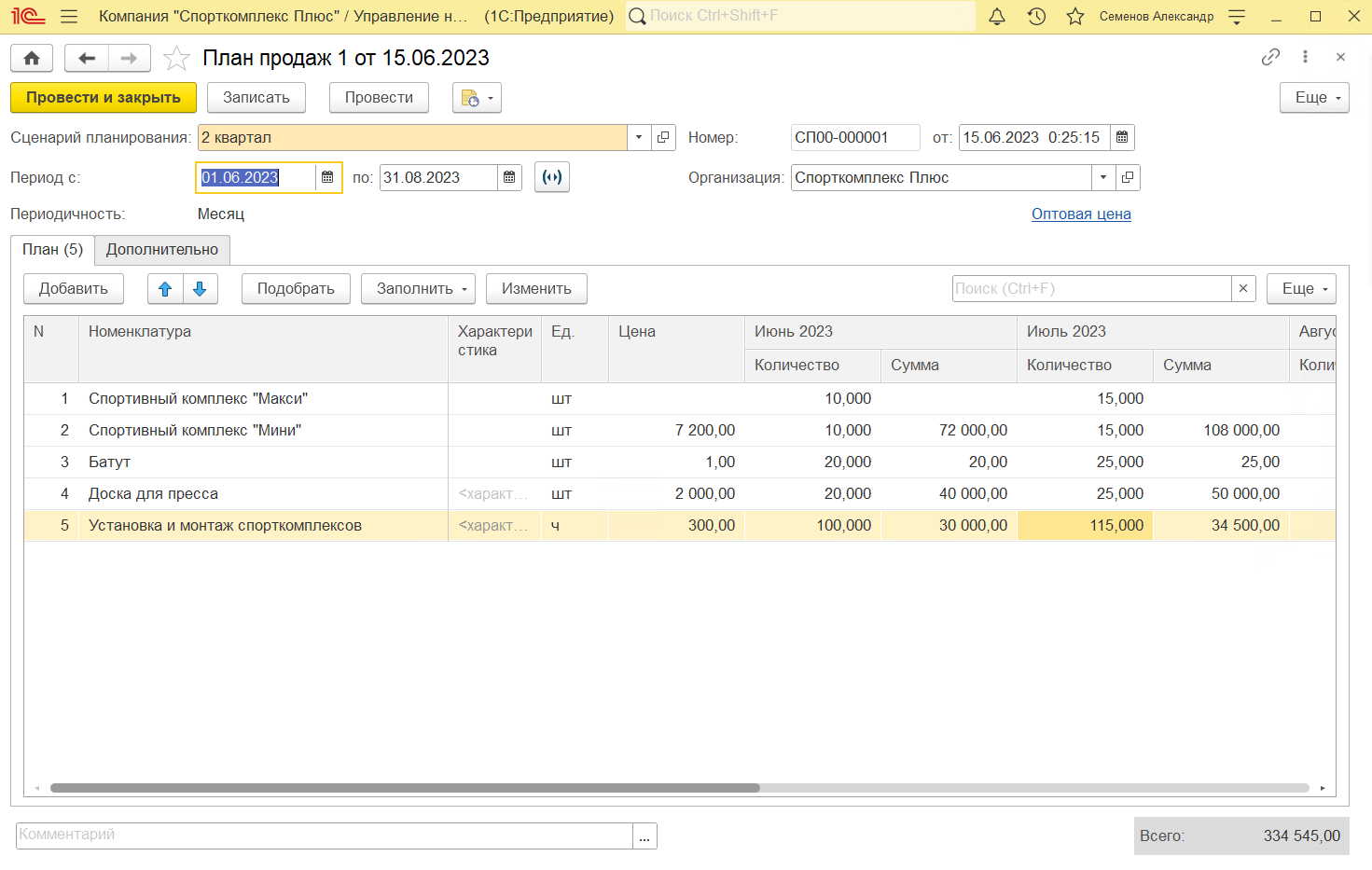1372x870 pixels.
Task: Open favorites star in title bar
Action: pos(1075,17)
